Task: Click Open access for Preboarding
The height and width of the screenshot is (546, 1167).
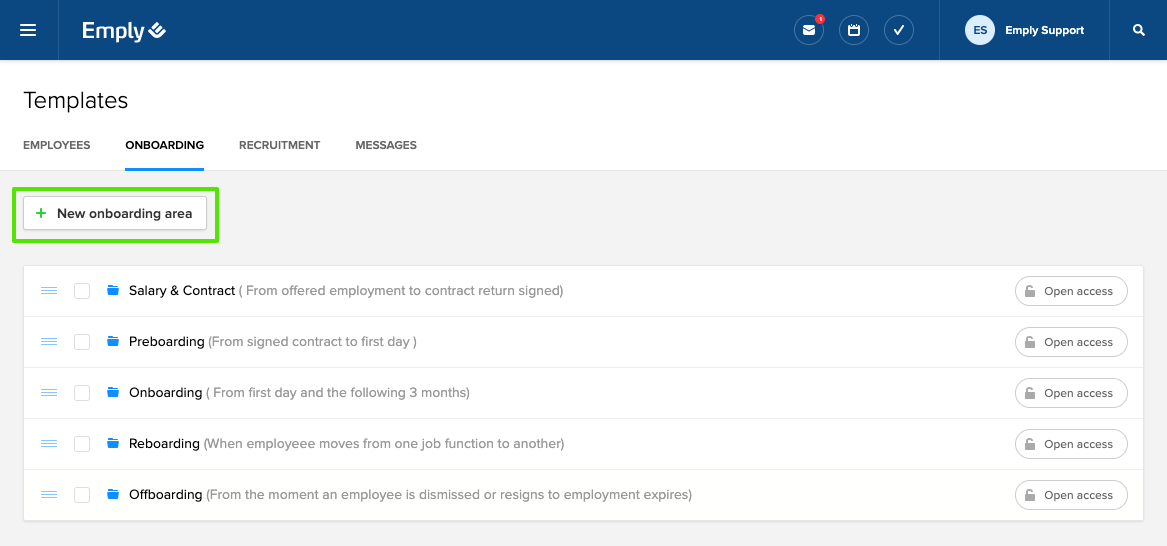Action: pos(1071,342)
